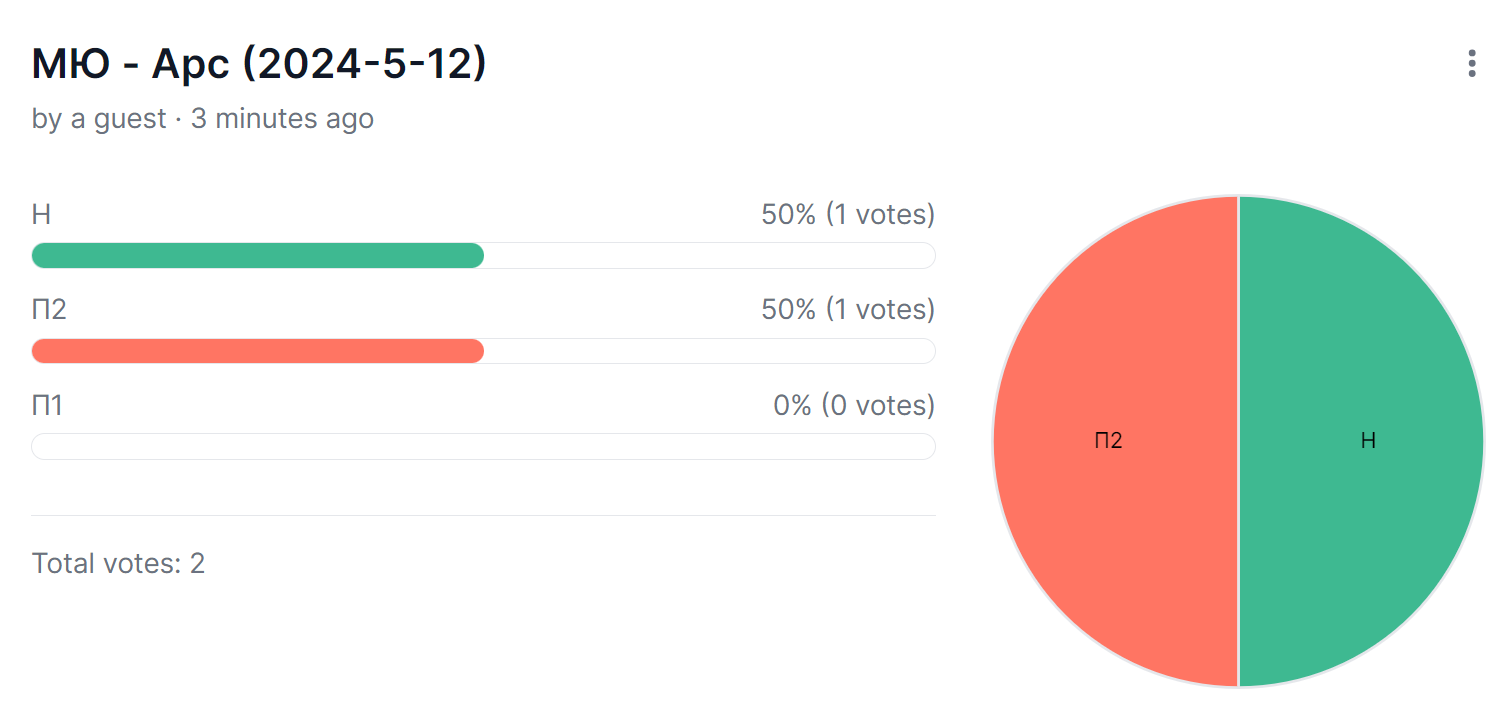The image size is (1495, 722).
Task: Click the Н option label
Action: pos(41,214)
